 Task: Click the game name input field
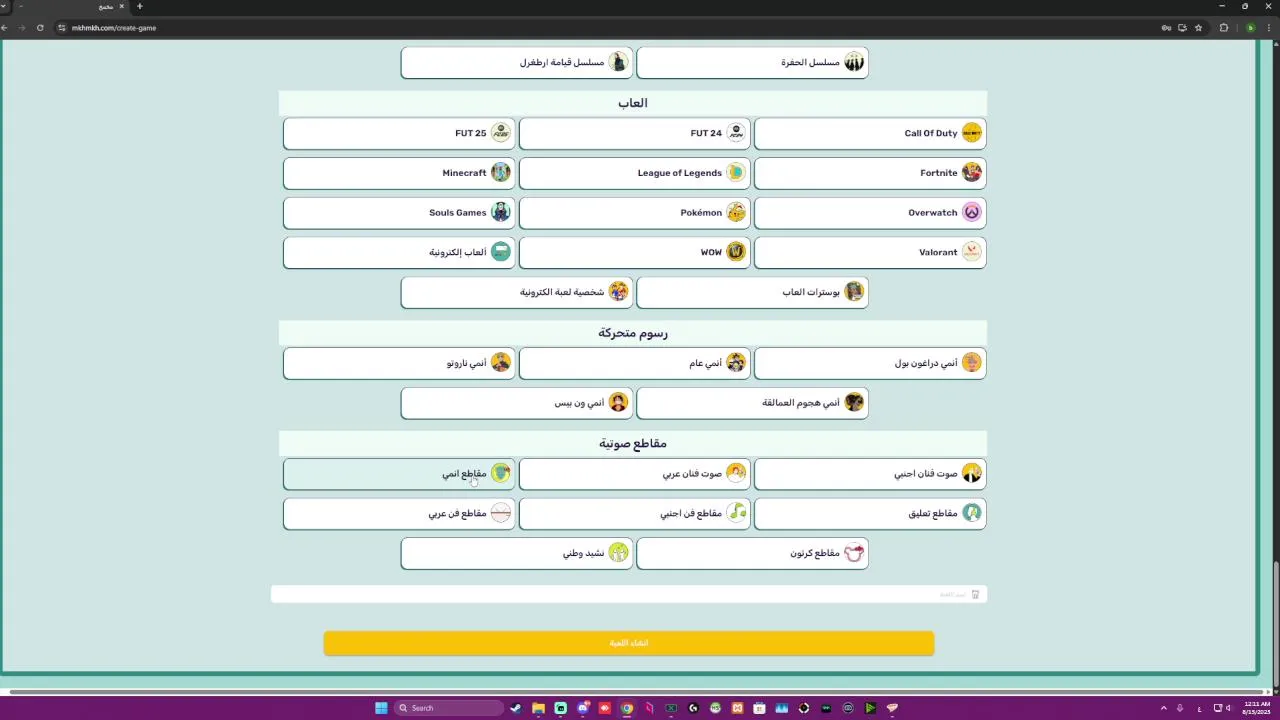[629, 594]
